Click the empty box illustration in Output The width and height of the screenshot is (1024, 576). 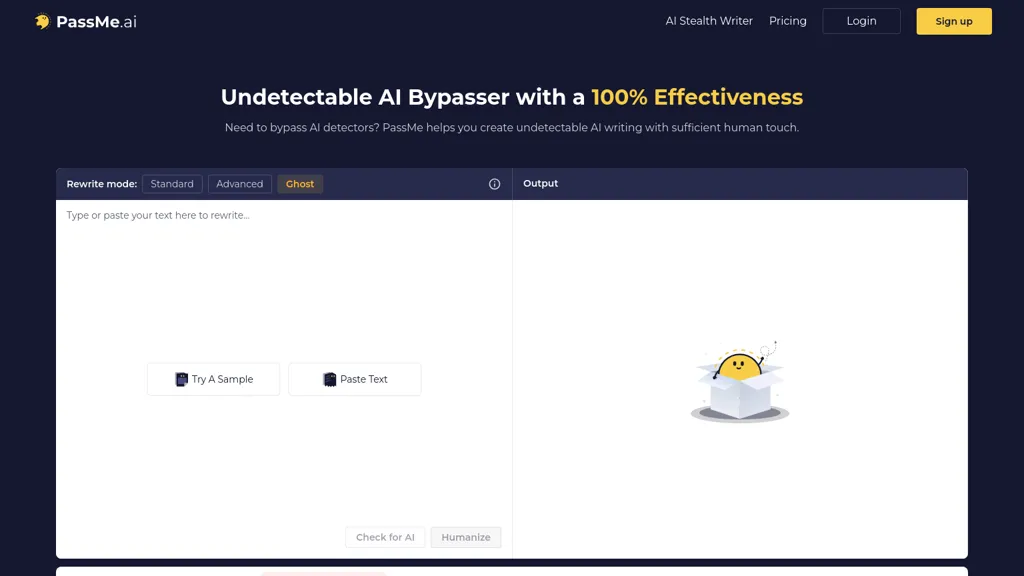point(740,384)
